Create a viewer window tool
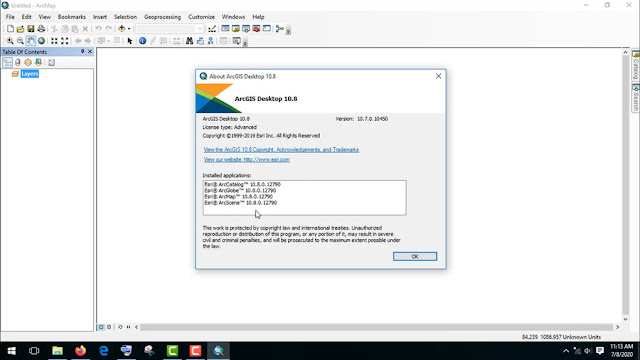The width and height of the screenshot is (640, 360). [x=236, y=41]
